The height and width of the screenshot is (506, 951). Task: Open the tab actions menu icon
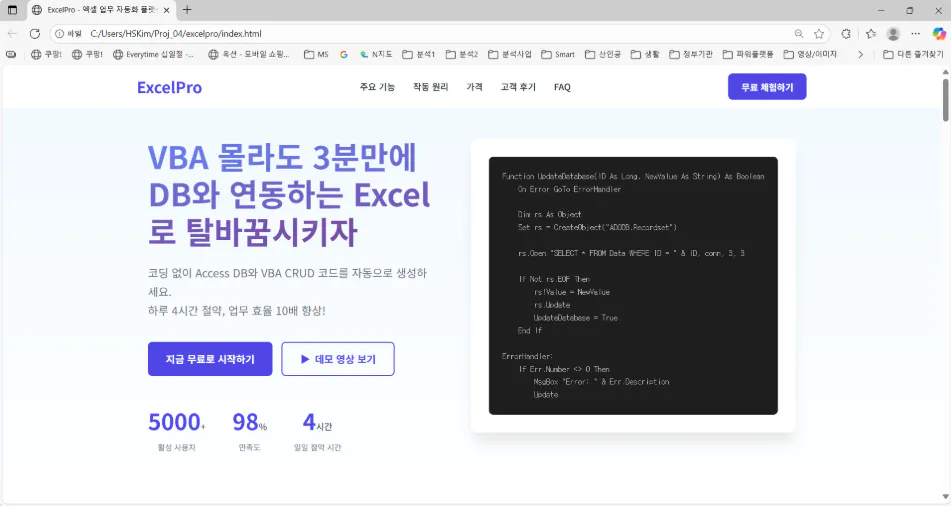click(12, 10)
